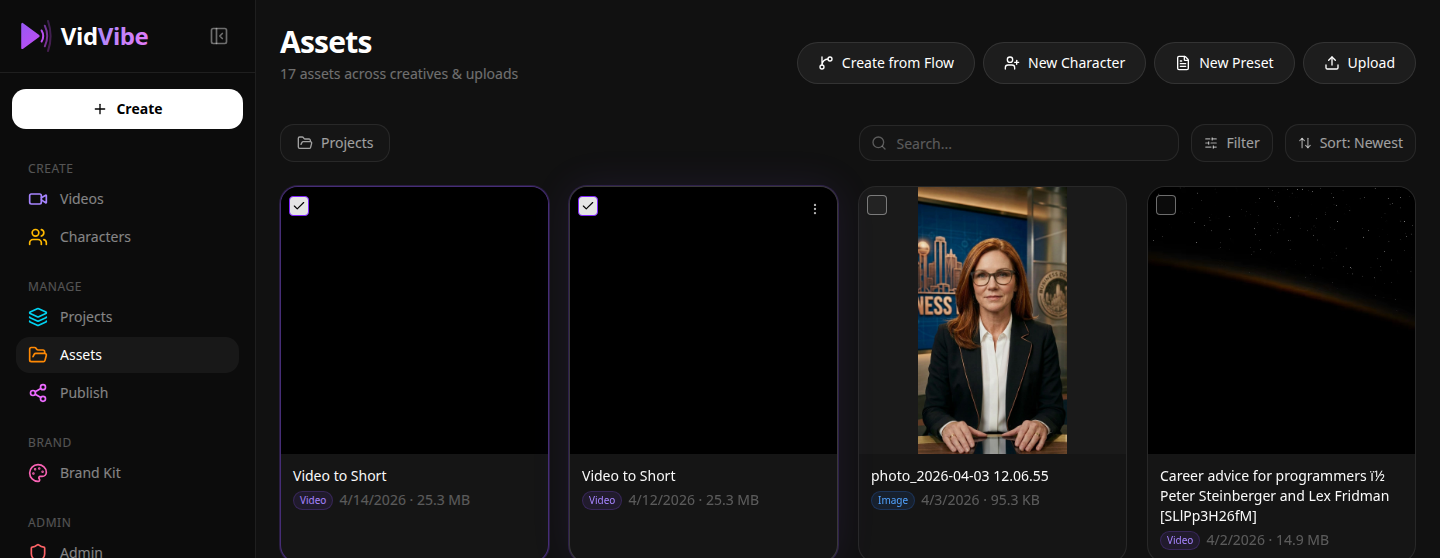Click the document icon in New Preset
Screen dimensions: 1440x558
1183,63
